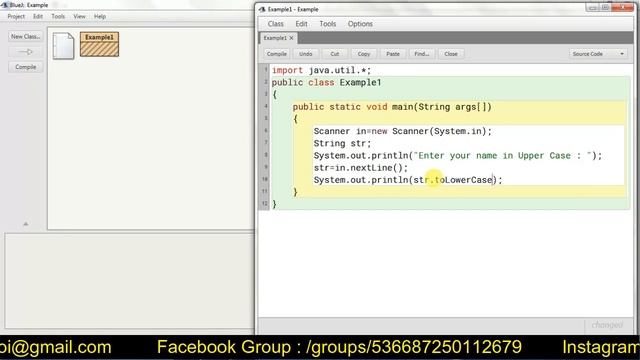Open the Source Code view dropdown
This screenshot has width=640, height=360.
pyautogui.click(x=598, y=54)
